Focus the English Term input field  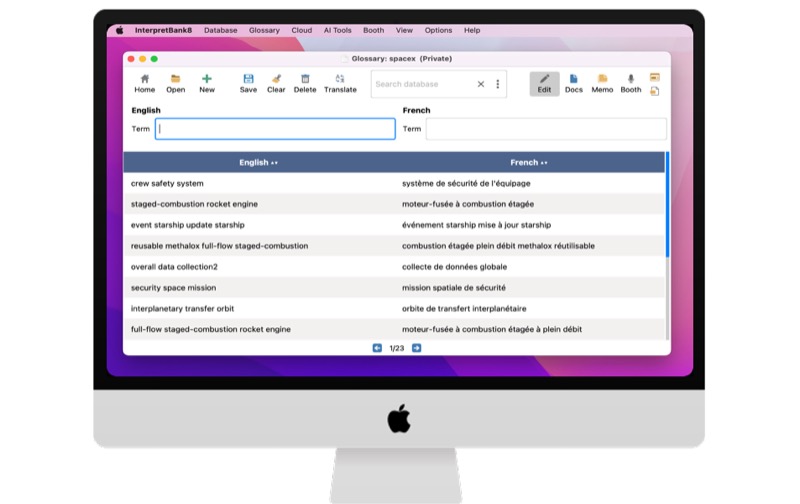tap(275, 129)
